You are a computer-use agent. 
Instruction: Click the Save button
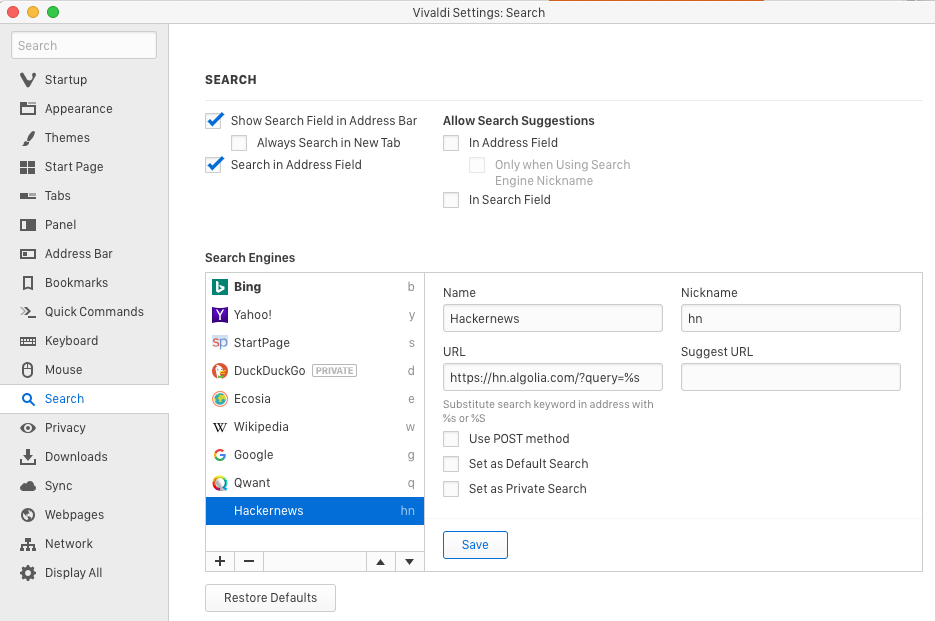coord(475,545)
